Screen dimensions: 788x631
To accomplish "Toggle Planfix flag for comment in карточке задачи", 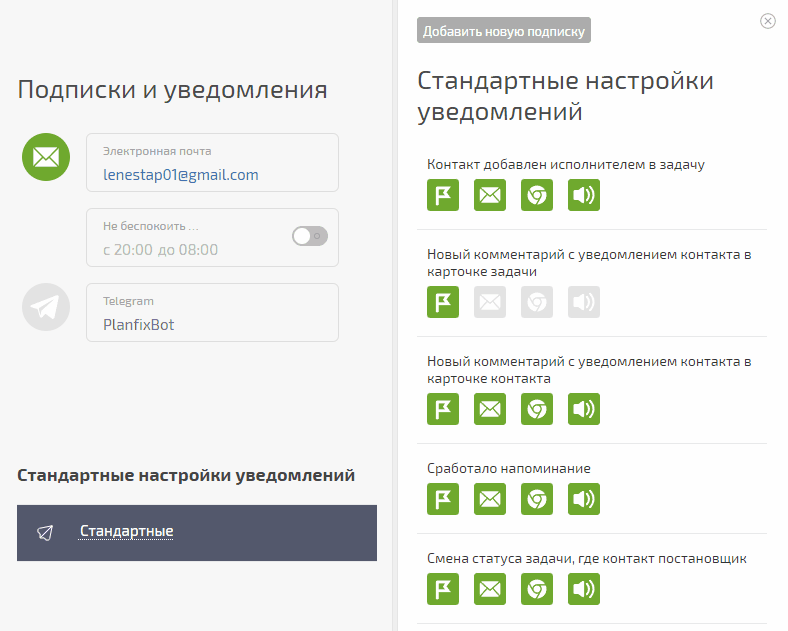I will pos(443,302).
